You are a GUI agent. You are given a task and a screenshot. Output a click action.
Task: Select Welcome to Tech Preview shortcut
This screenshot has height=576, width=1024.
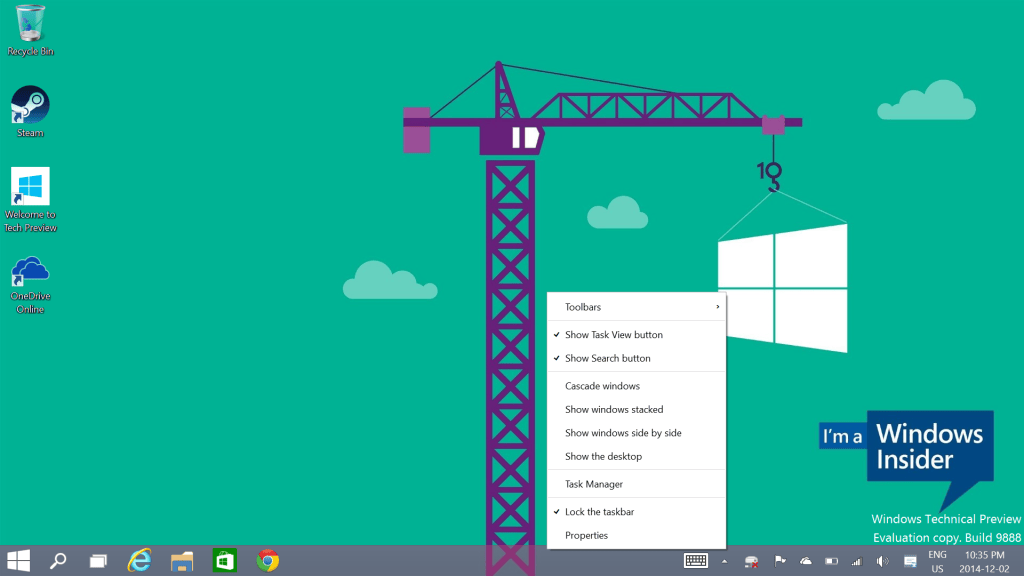[x=30, y=199]
